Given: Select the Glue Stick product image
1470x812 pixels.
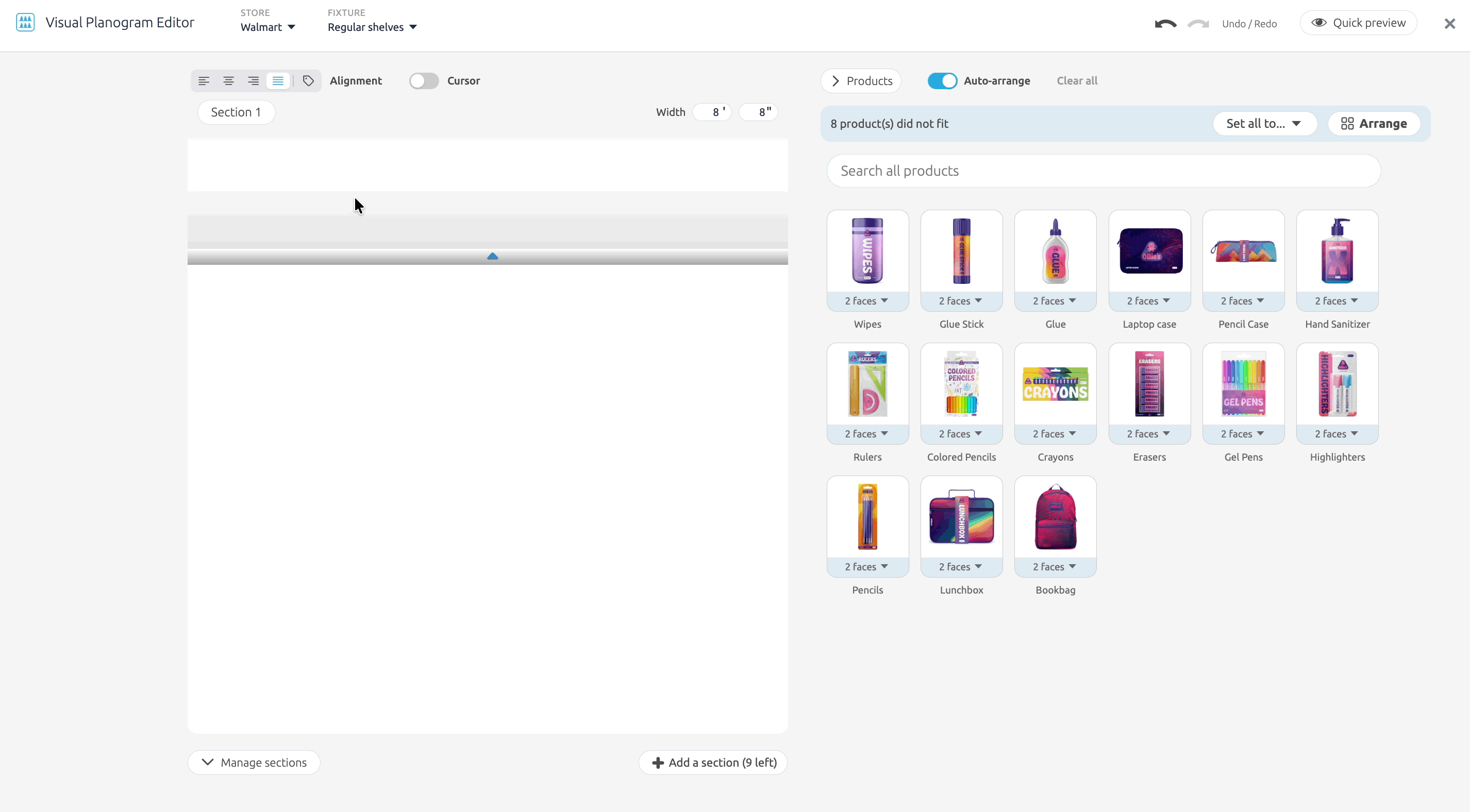Looking at the screenshot, I should pyautogui.click(x=962, y=251).
